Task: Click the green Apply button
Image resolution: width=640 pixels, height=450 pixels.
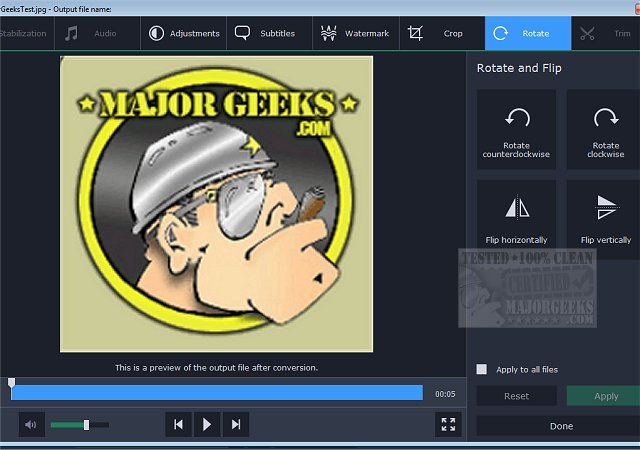Action: pos(603,396)
